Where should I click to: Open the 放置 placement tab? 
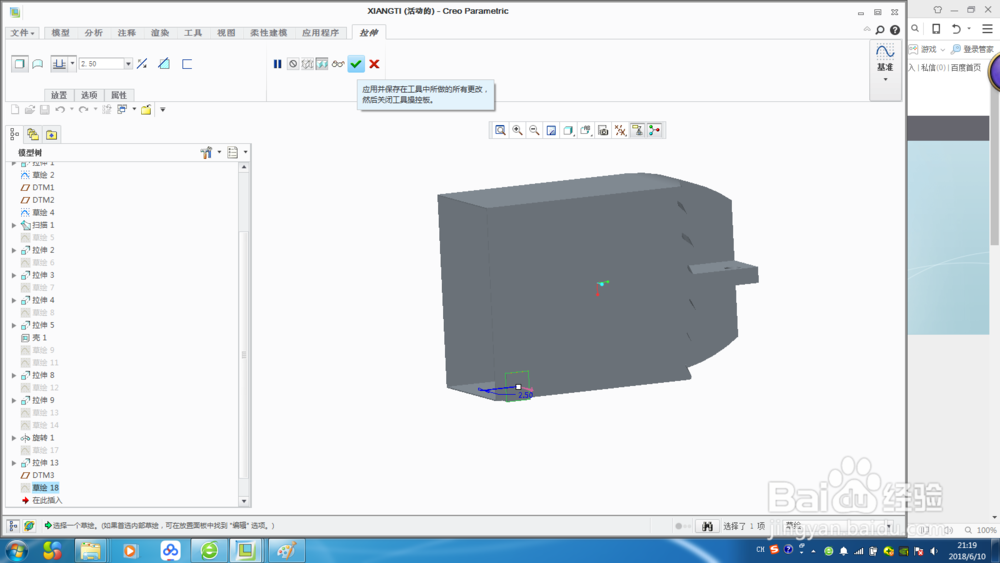[x=59, y=95]
